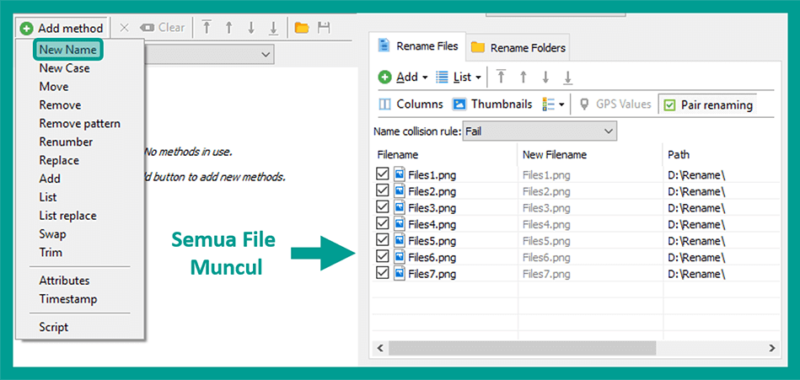Toggle the Pair renaming checkbox
Screen dimensions: 800x380
tap(669, 105)
